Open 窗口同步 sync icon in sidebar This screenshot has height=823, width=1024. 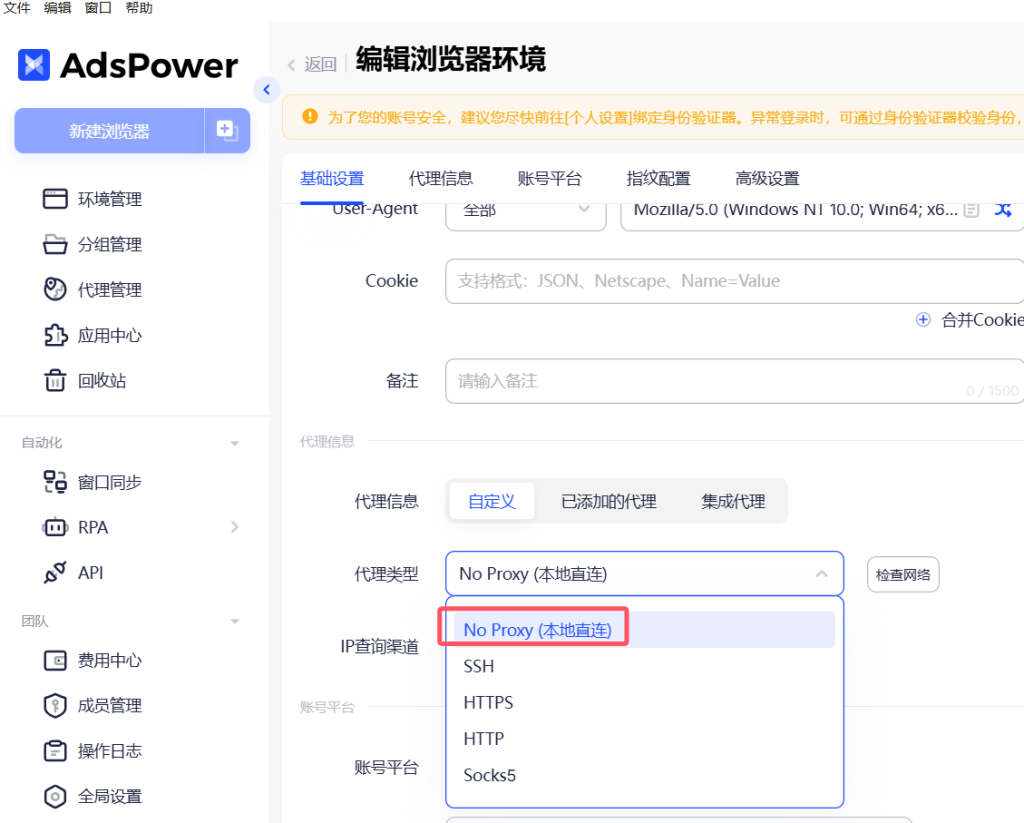[55, 482]
